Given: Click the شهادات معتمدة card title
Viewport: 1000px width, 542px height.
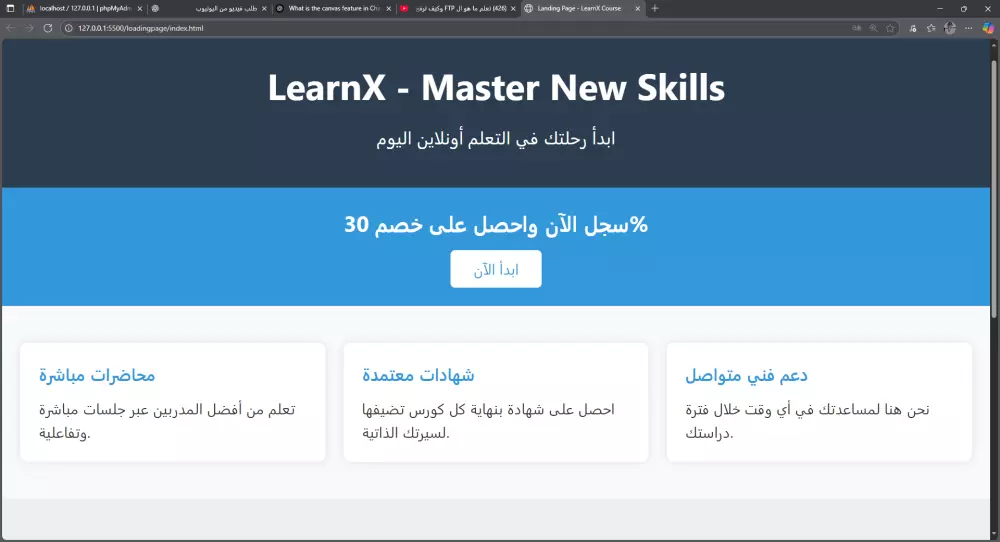Looking at the screenshot, I should coord(418,375).
